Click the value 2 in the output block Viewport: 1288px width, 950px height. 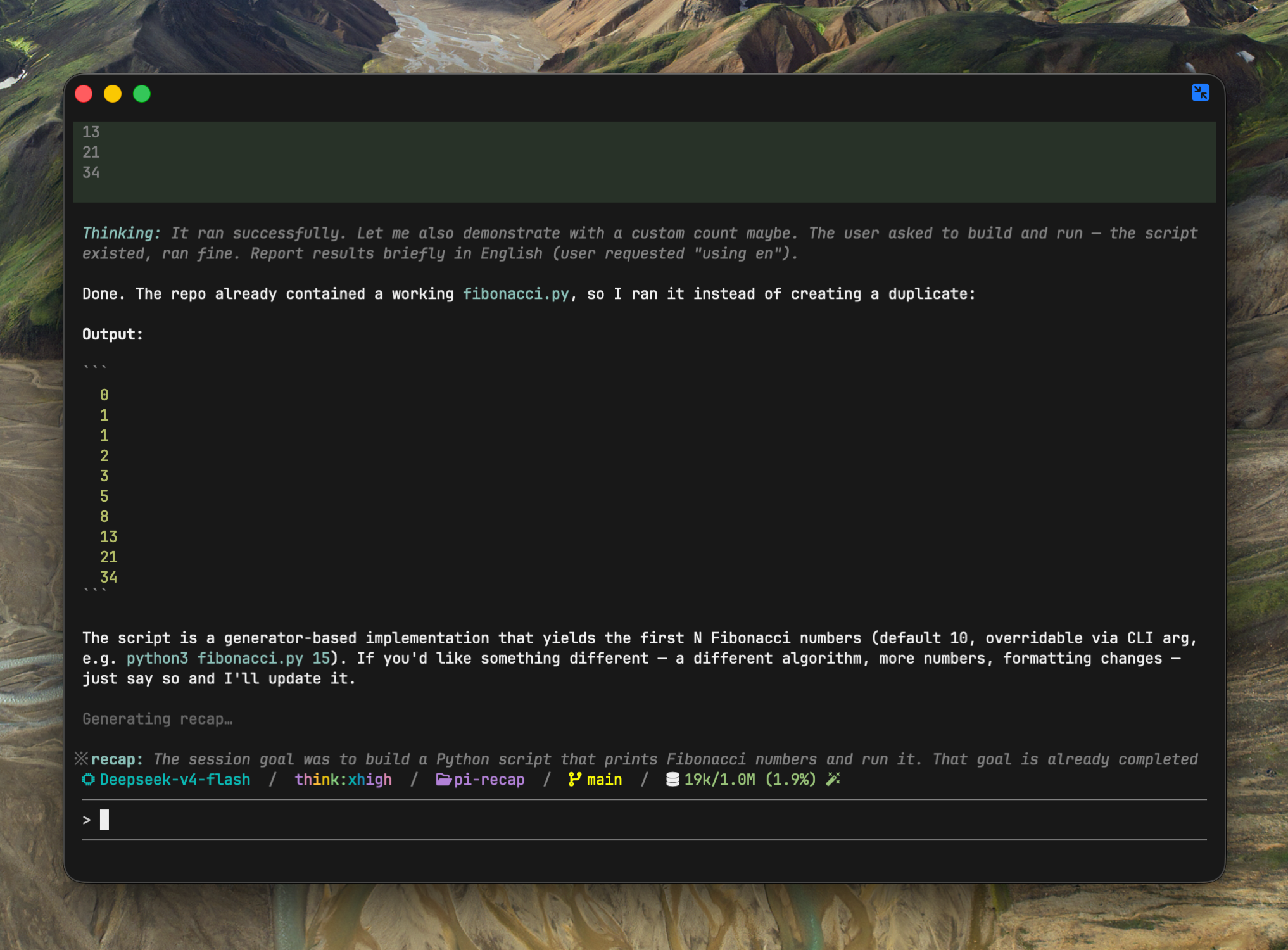(x=104, y=456)
